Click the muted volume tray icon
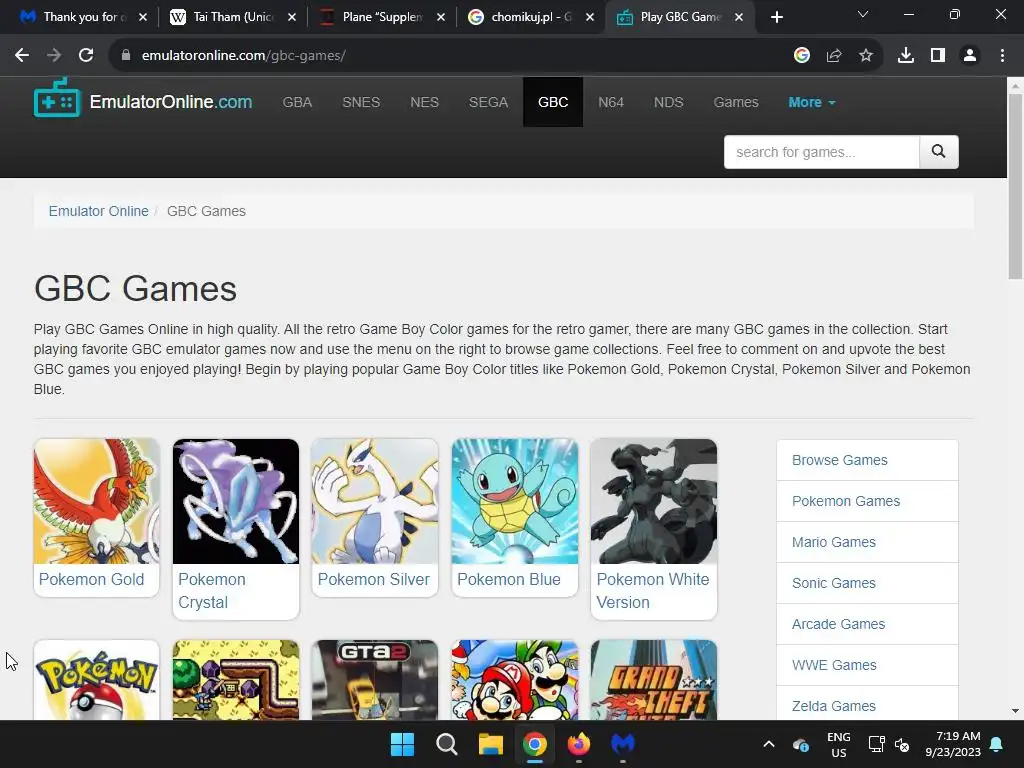 click(x=902, y=744)
